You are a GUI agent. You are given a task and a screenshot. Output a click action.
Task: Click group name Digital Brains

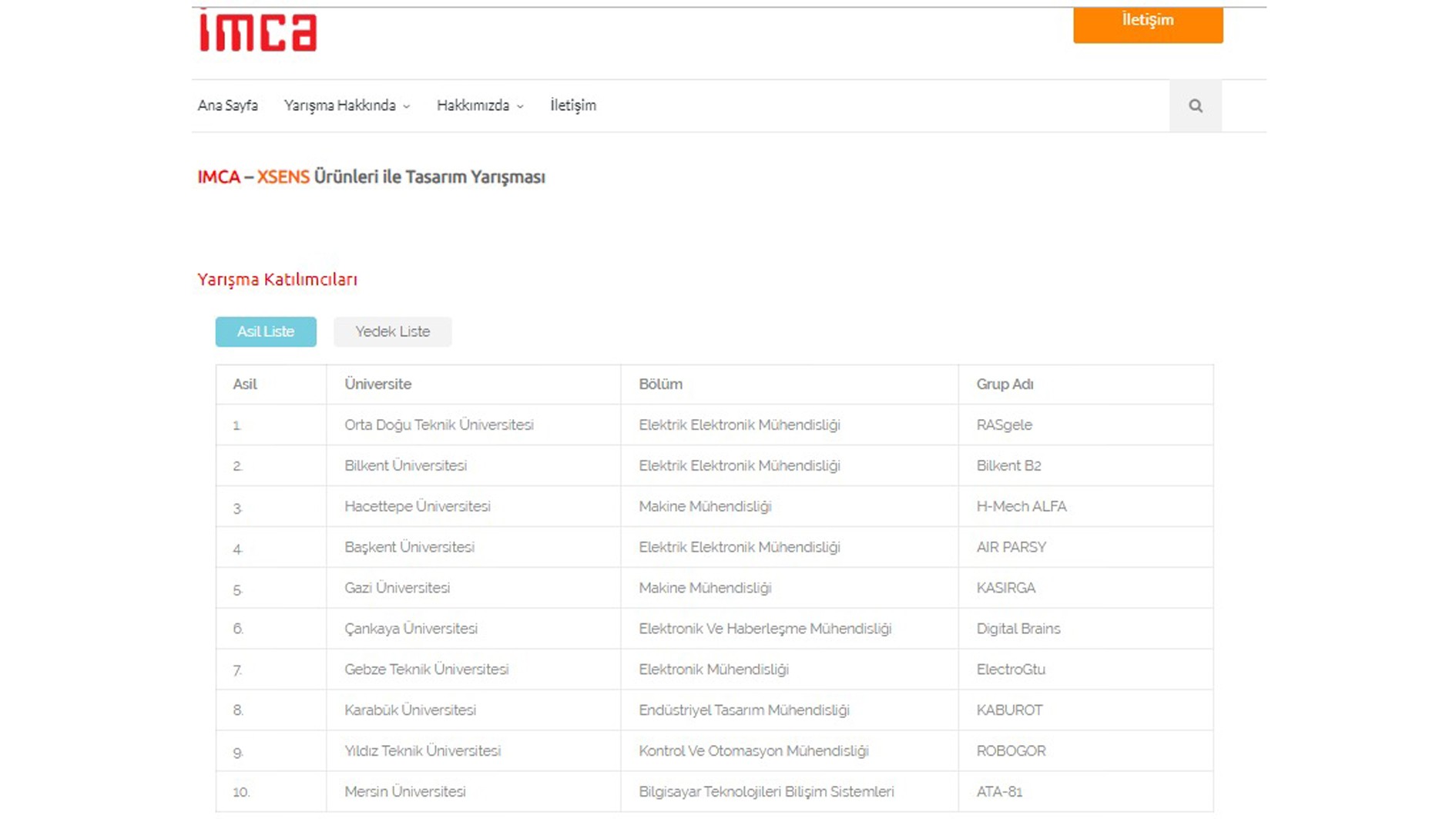coord(1018,629)
